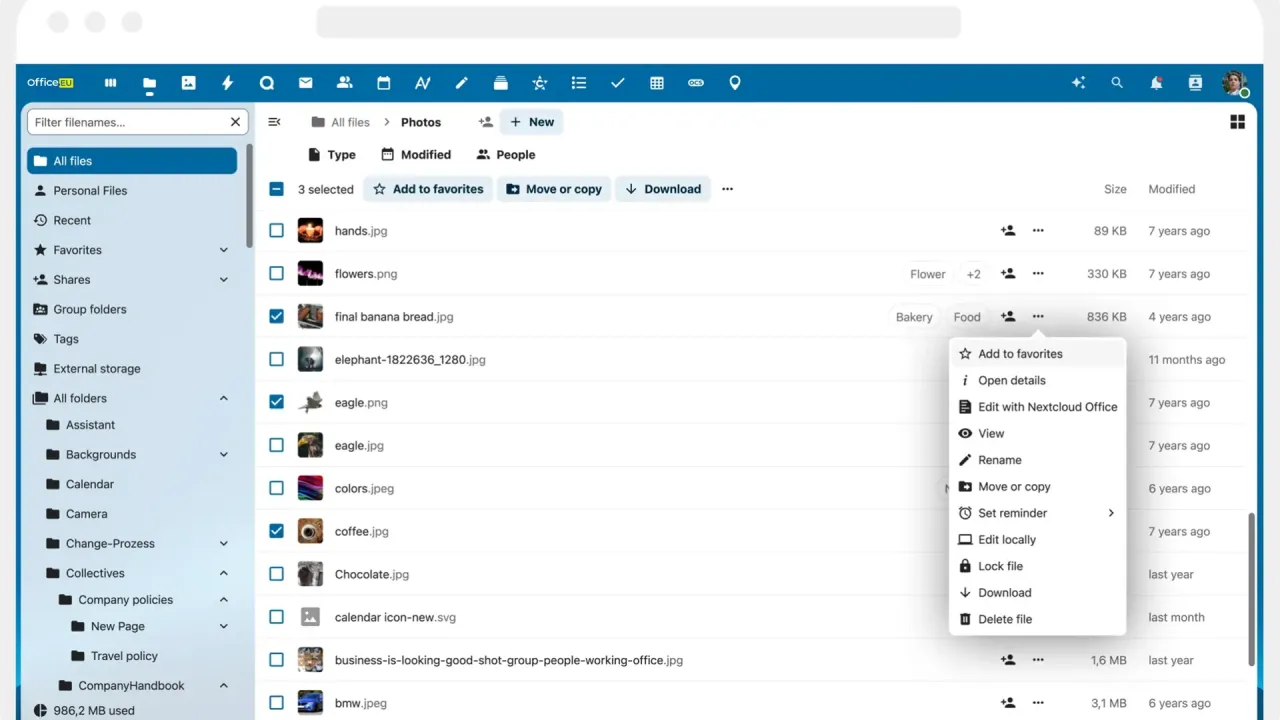The image size is (1280, 720).
Task: Switch to grid view icon
Action: pyautogui.click(x=1237, y=122)
